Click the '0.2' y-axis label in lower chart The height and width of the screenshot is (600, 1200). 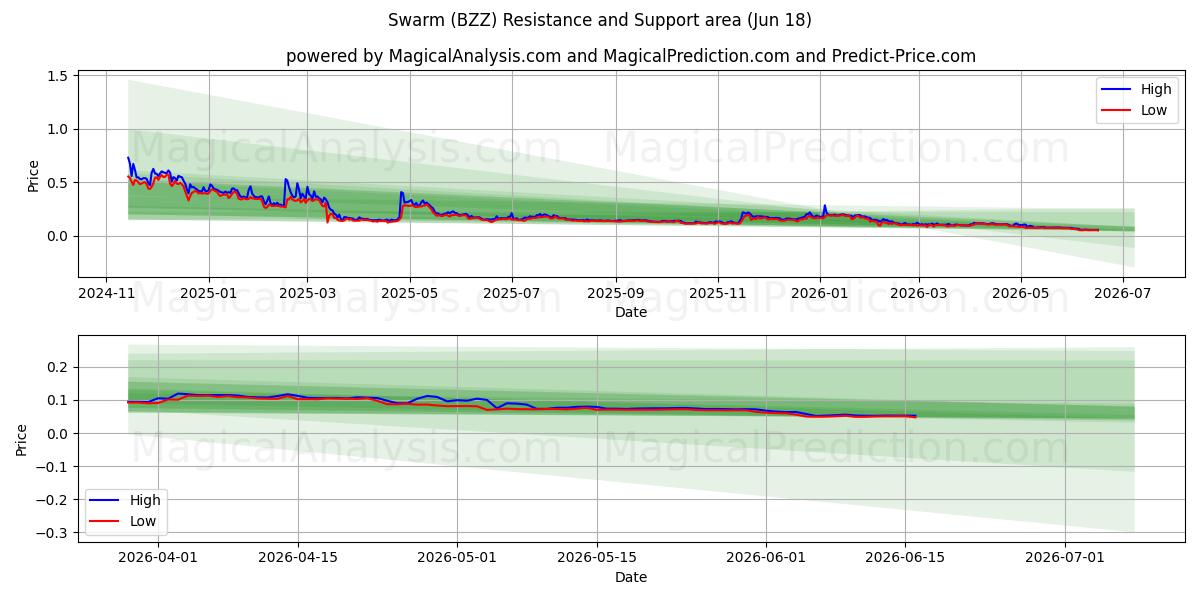(x=57, y=368)
